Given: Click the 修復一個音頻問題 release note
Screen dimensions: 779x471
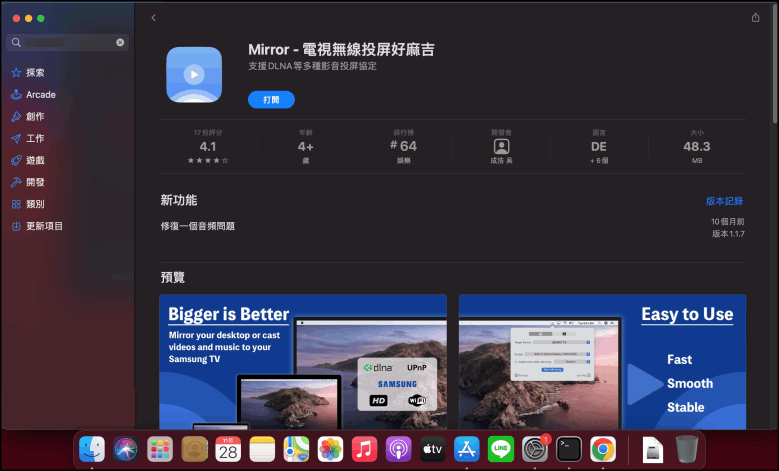Looking at the screenshot, I should pos(197,226).
